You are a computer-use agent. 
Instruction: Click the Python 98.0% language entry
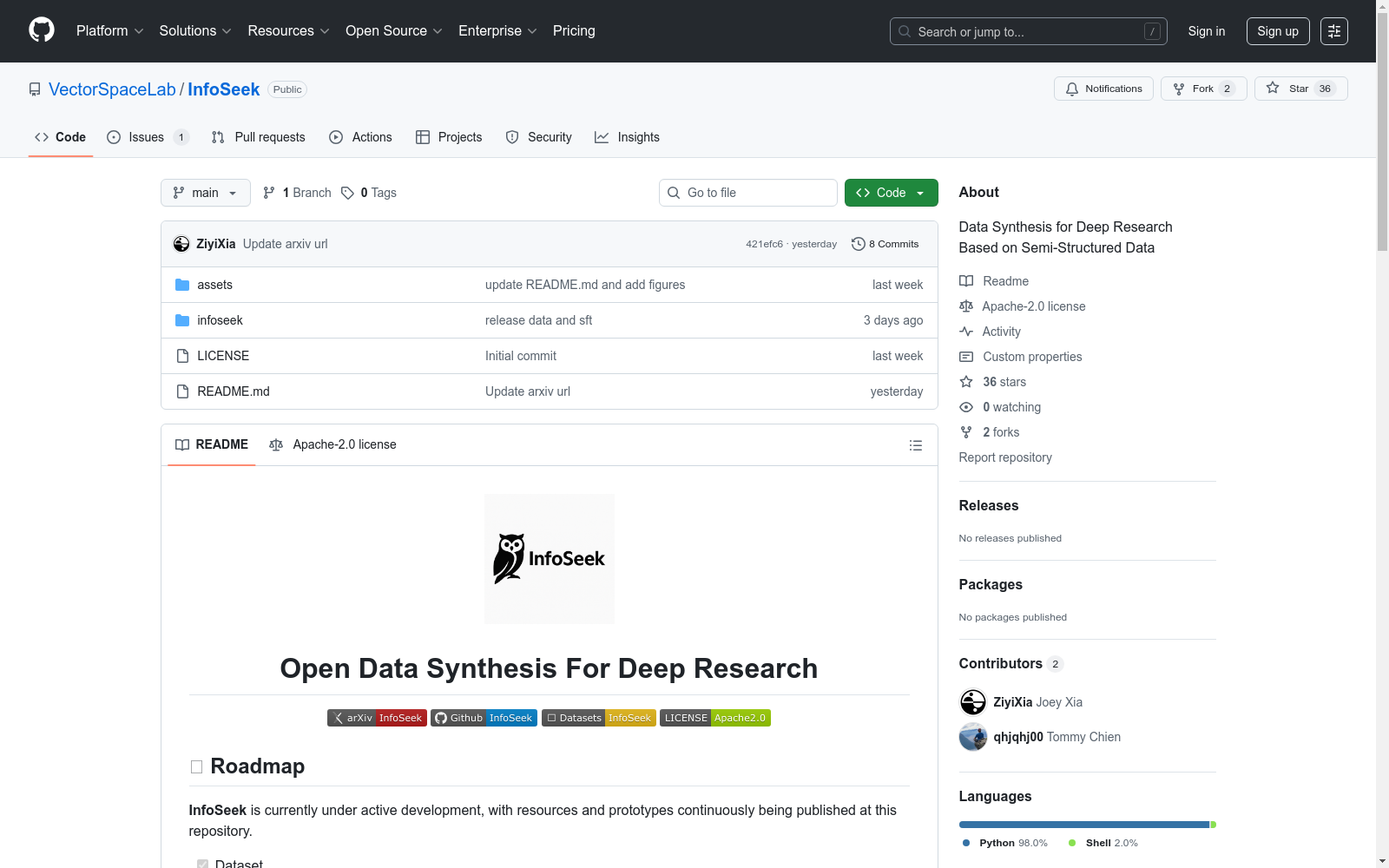tap(1004, 843)
